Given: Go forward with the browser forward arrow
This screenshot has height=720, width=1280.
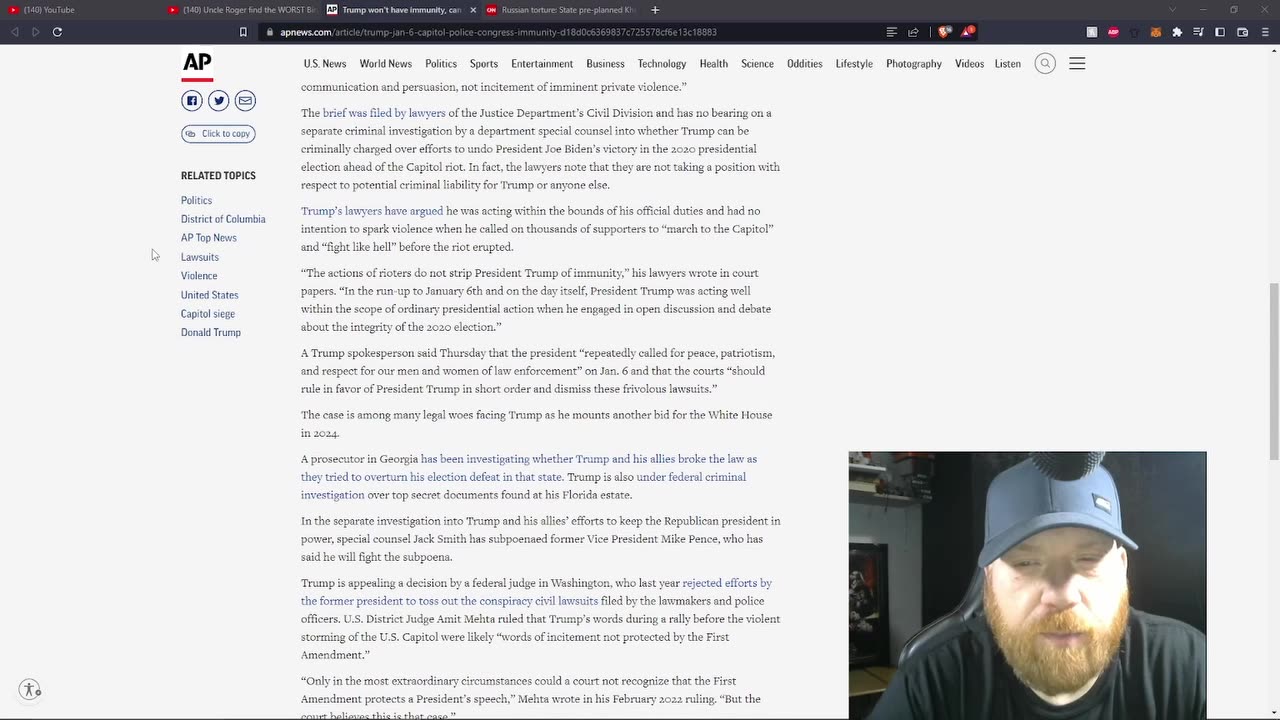Looking at the screenshot, I should (36, 32).
